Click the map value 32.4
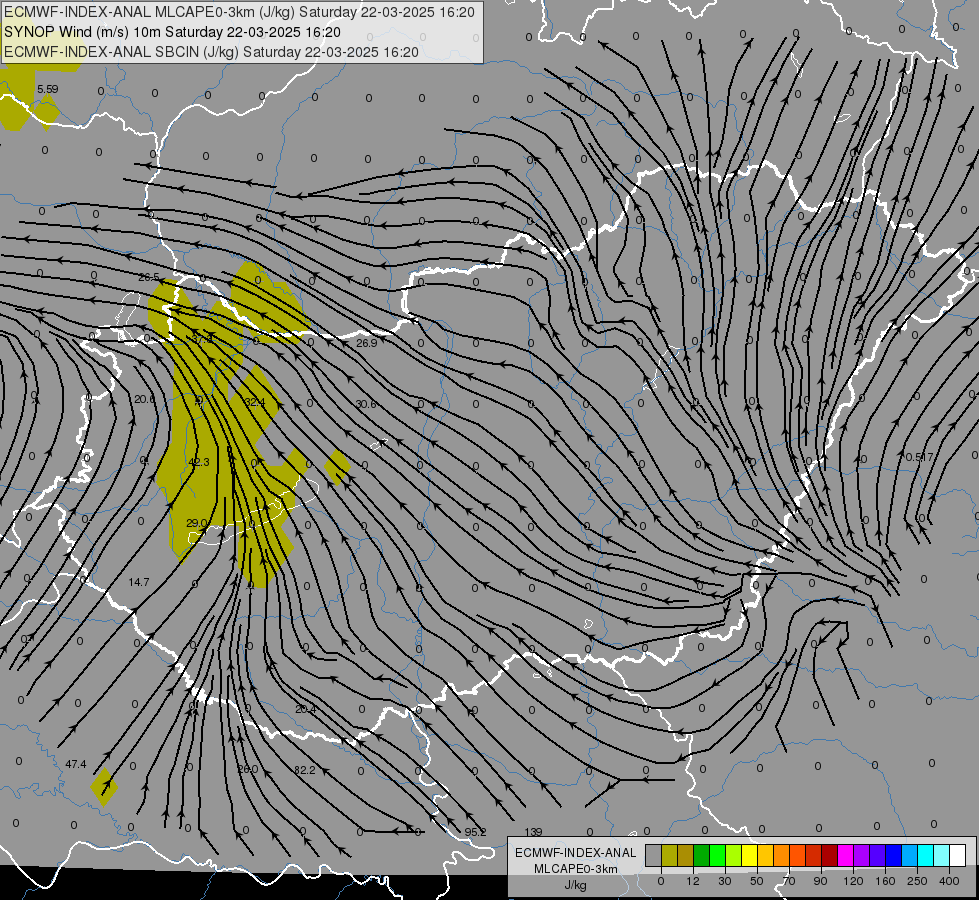Image resolution: width=979 pixels, height=900 pixels. click(255, 402)
